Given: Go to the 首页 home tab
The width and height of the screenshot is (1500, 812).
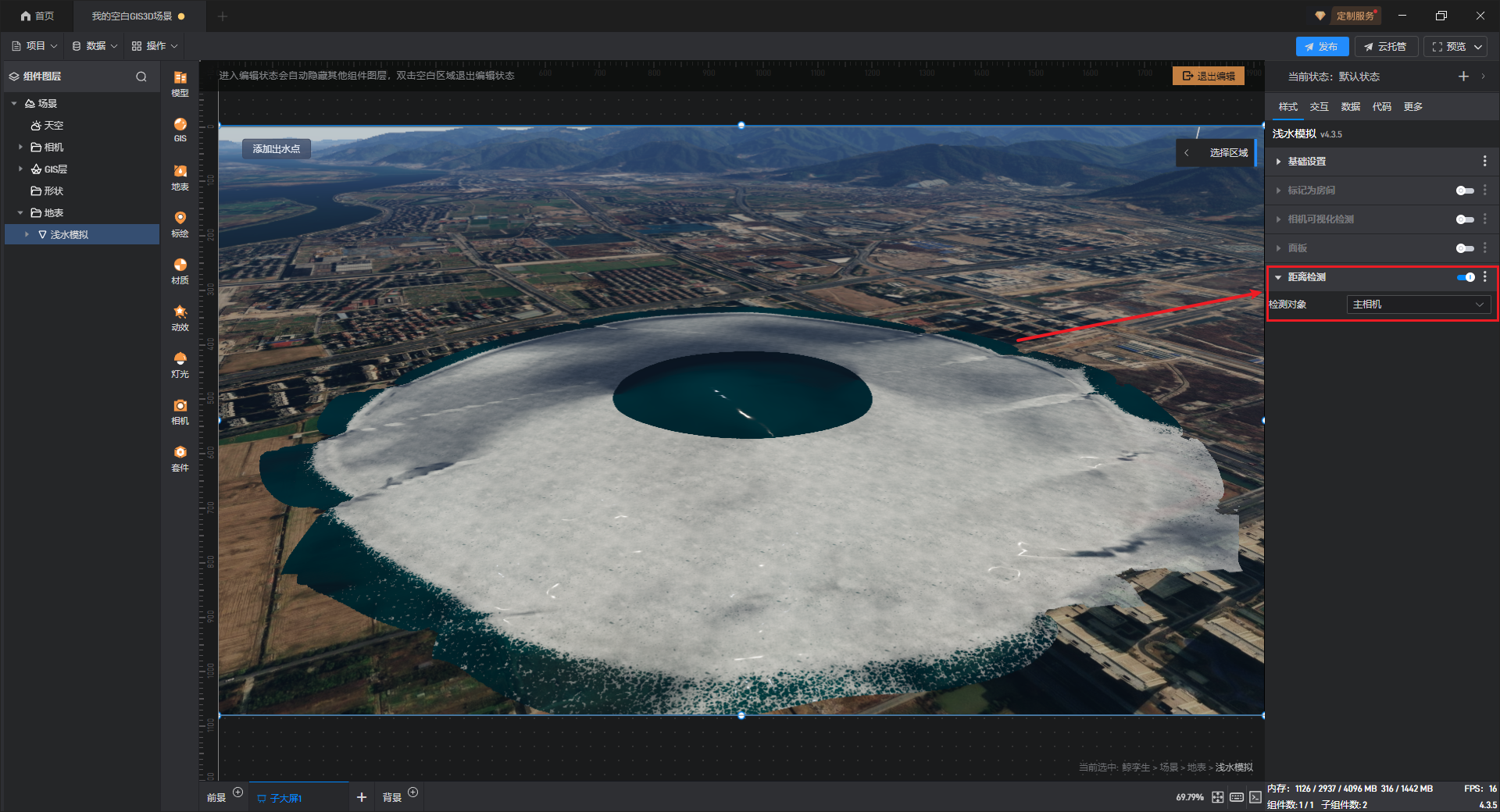Looking at the screenshot, I should coord(37,16).
